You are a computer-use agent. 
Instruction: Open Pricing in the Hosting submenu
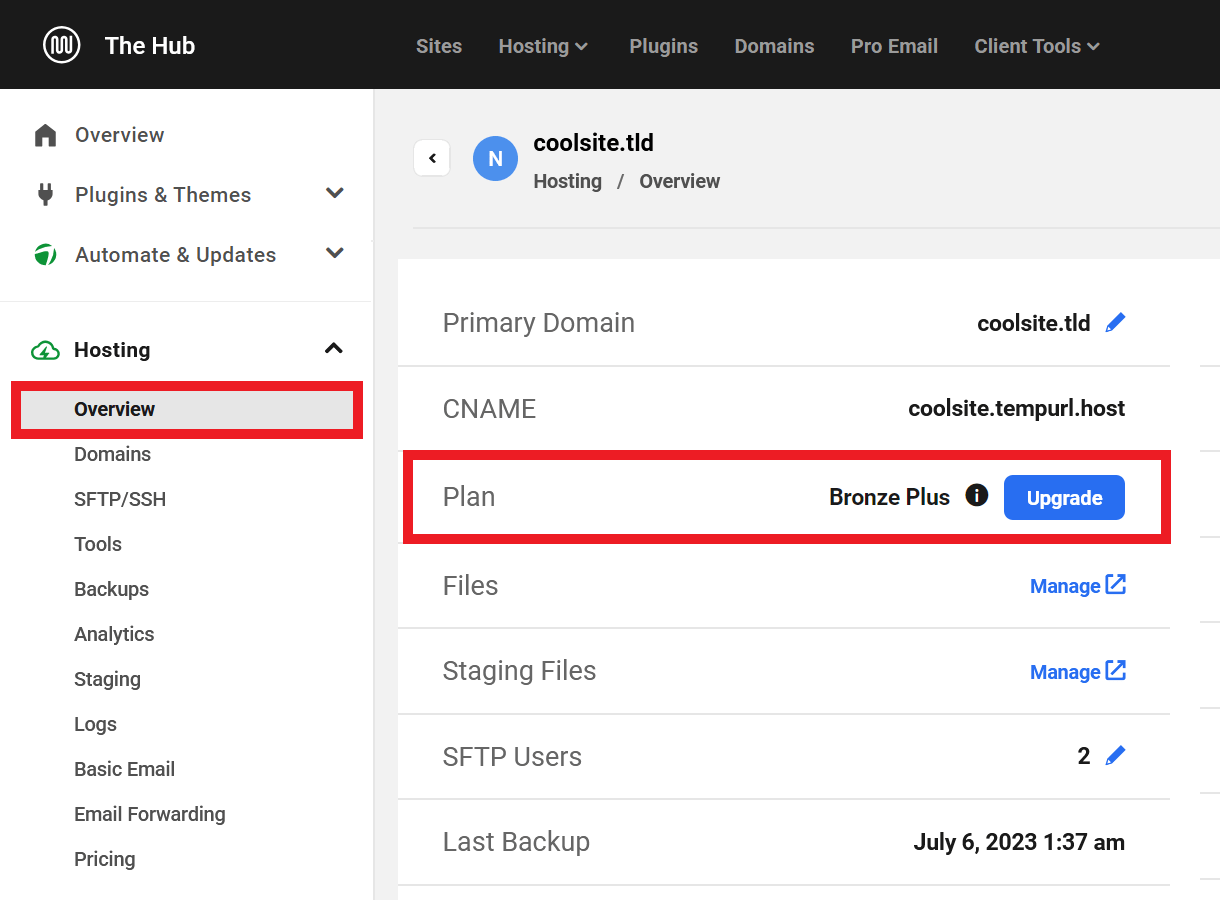[x=104, y=859]
